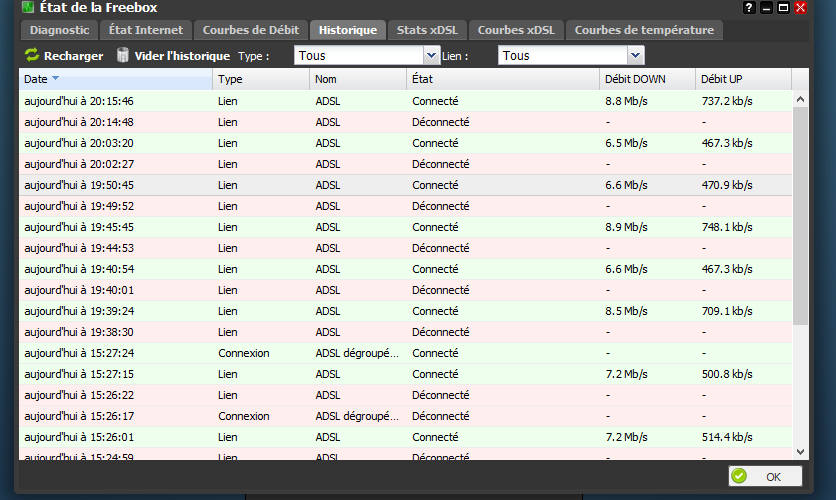Image resolution: width=836 pixels, height=500 pixels.
Task: Select the row dated 19:50:45
Action: coord(405,185)
